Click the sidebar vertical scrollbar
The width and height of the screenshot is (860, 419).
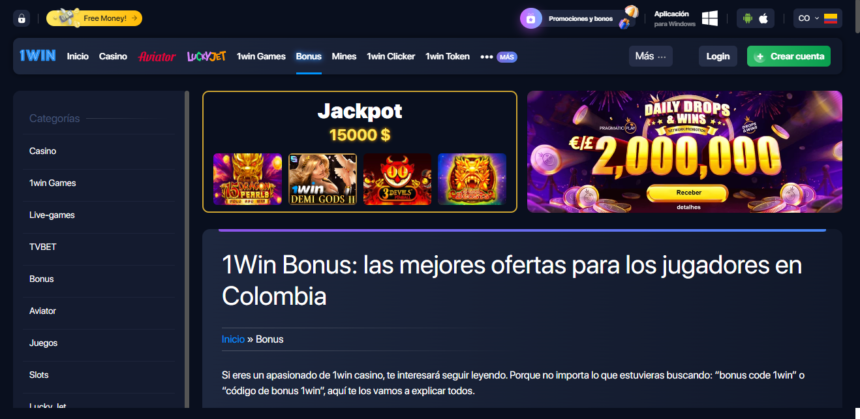click(187, 249)
